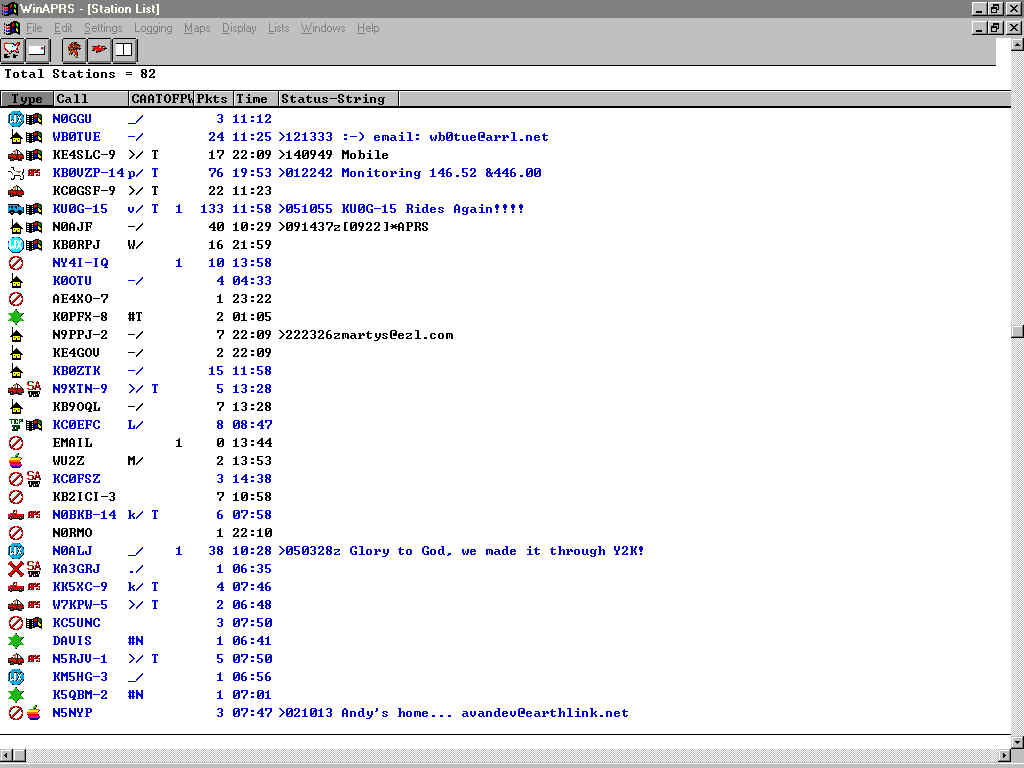Click the Pkts column header
The image size is (1024, 768).
tap(212, 99)
